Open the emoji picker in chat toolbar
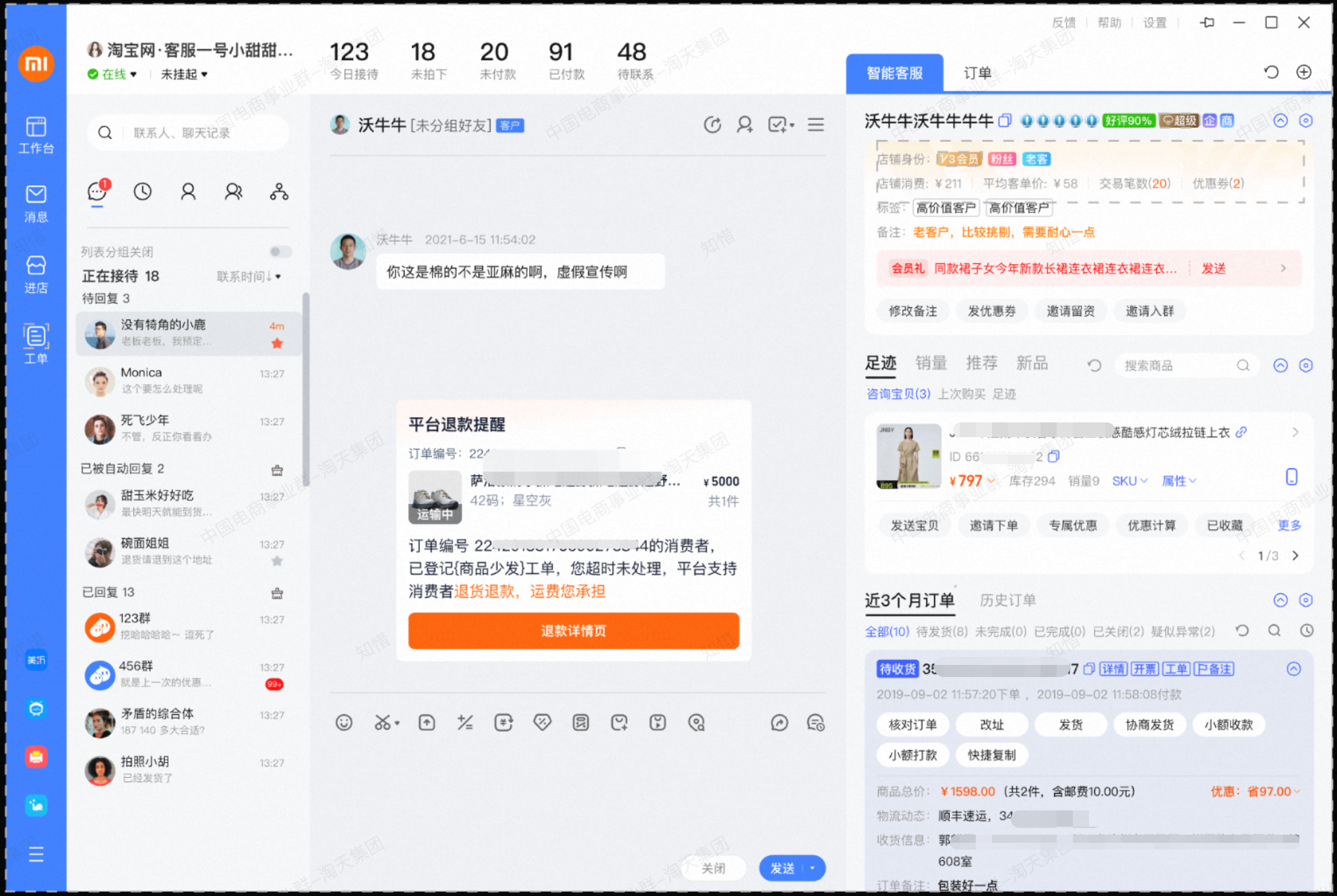The height and width of the screenshot is (896, 1337). pos(344,723)
